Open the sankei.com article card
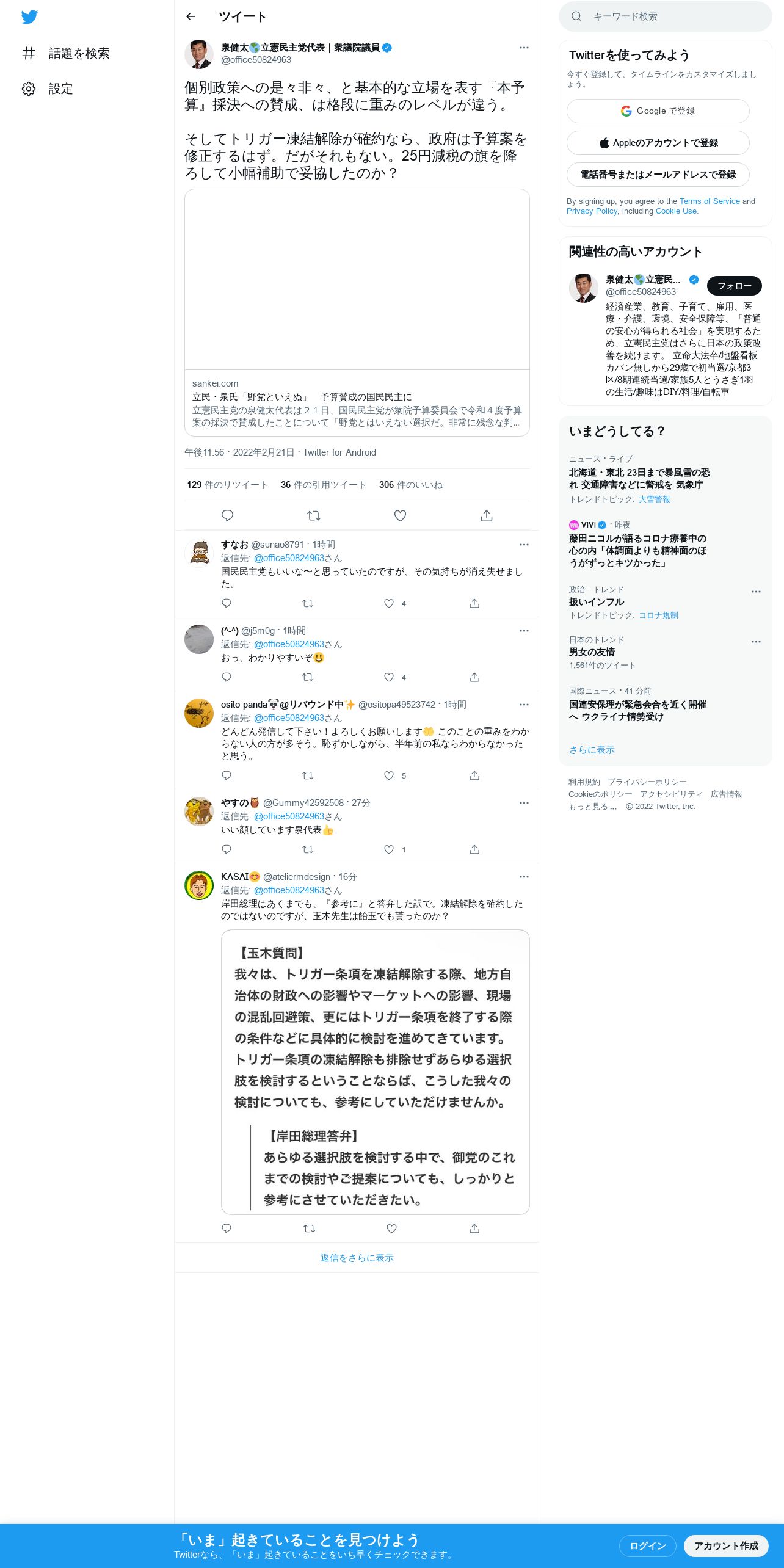 357,313
